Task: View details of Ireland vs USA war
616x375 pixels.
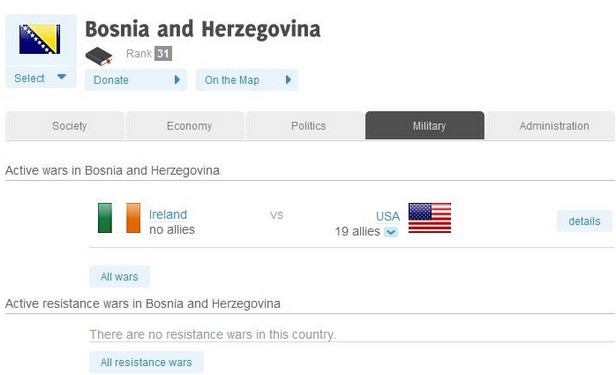Action: click(x=584, y=221)
